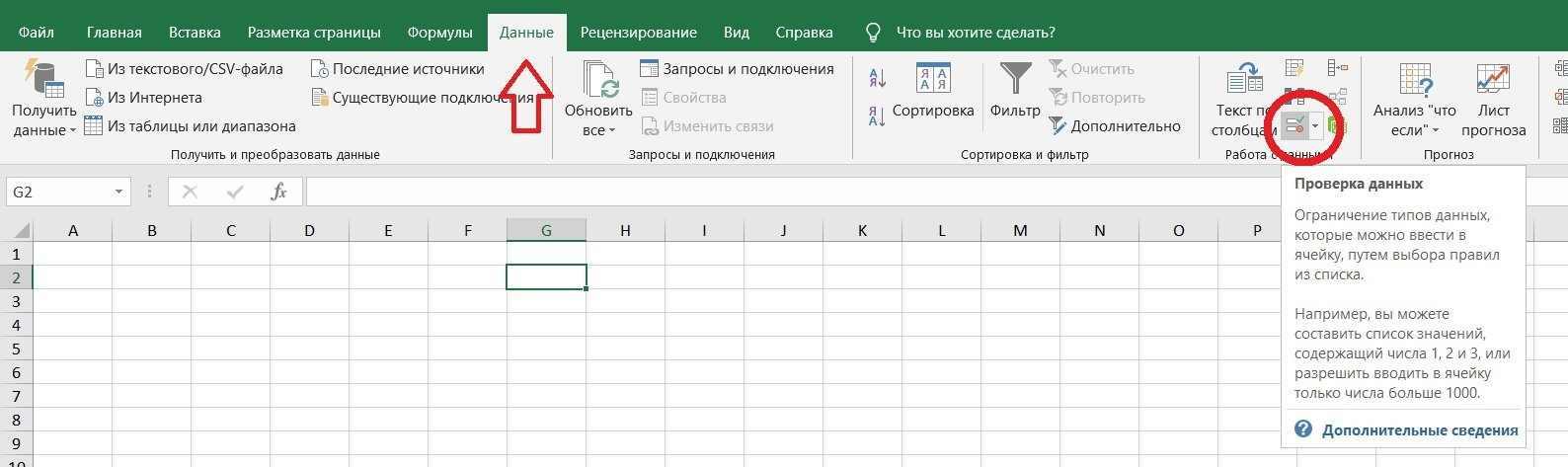This screenshot has width=1568, height=467.
Task: Open the Получить данные dropdown
Action: 44,99
